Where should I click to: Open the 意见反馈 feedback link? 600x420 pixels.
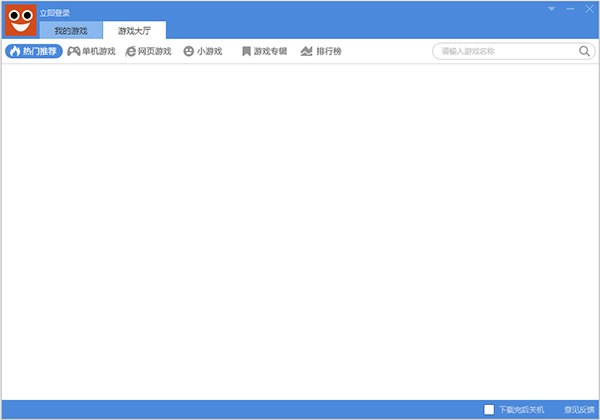point(579,410)
